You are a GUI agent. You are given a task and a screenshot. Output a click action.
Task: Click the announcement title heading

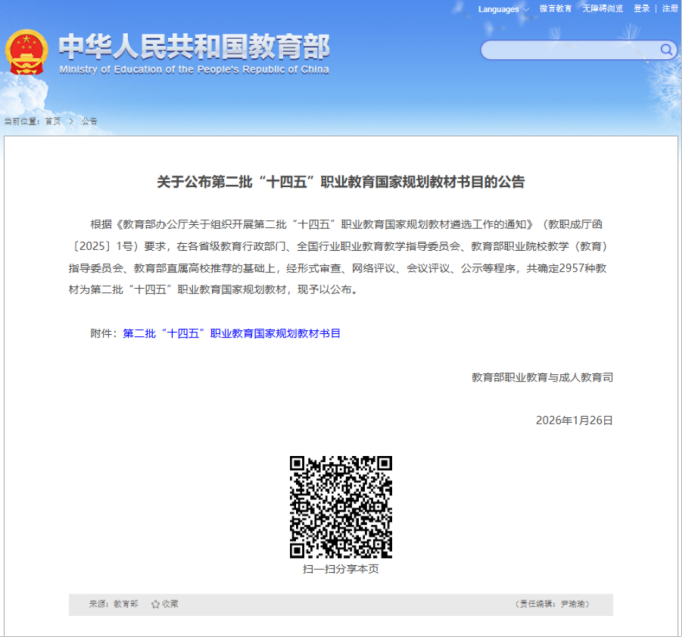341,182
